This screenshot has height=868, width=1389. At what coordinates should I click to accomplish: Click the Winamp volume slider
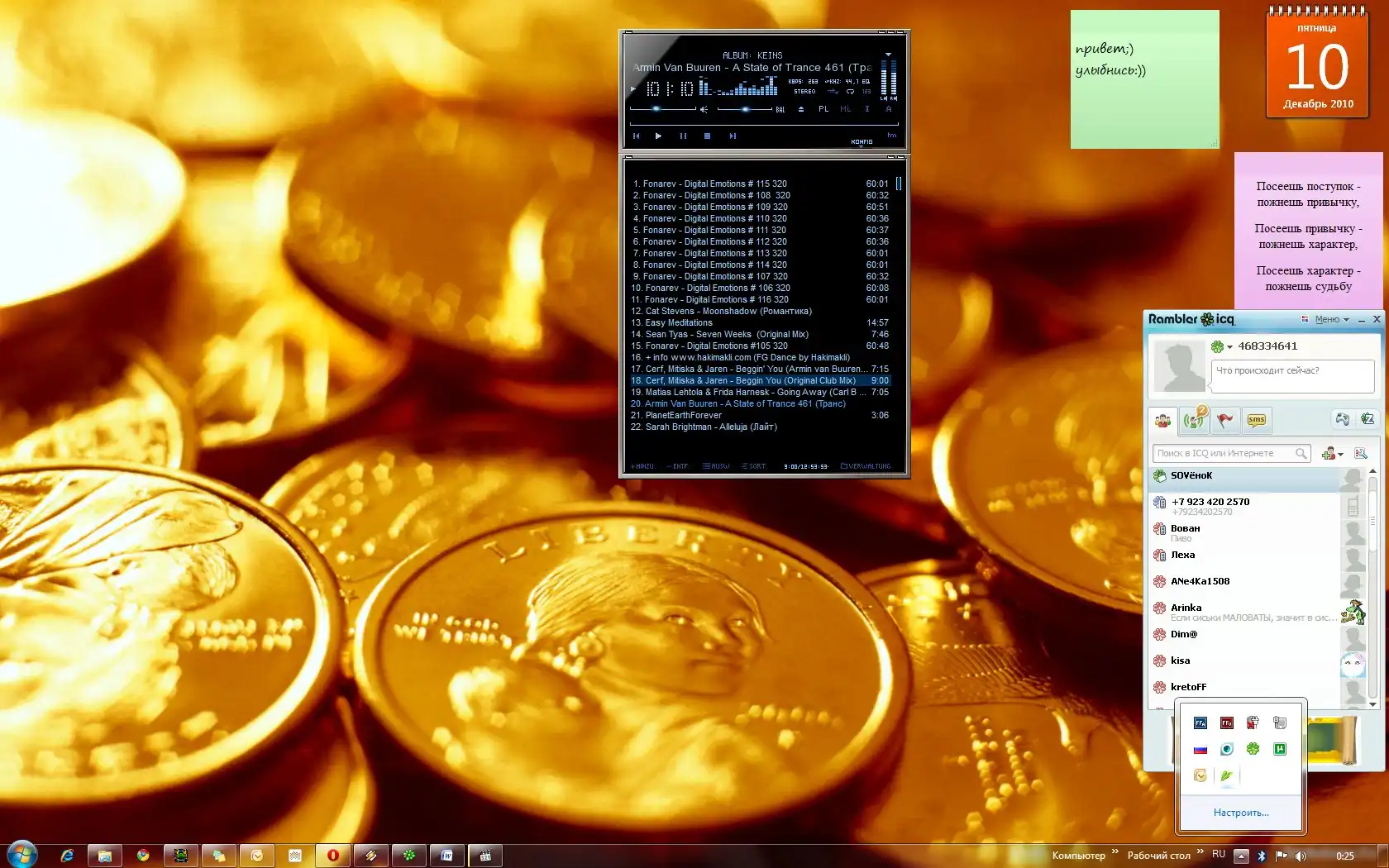[x=657, y=109]
